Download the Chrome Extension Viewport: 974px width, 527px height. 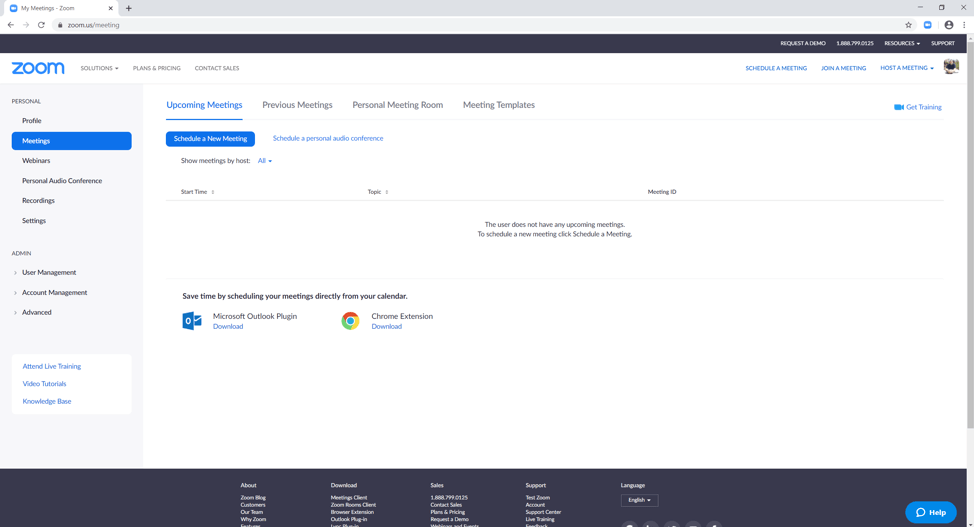point(386,327)
